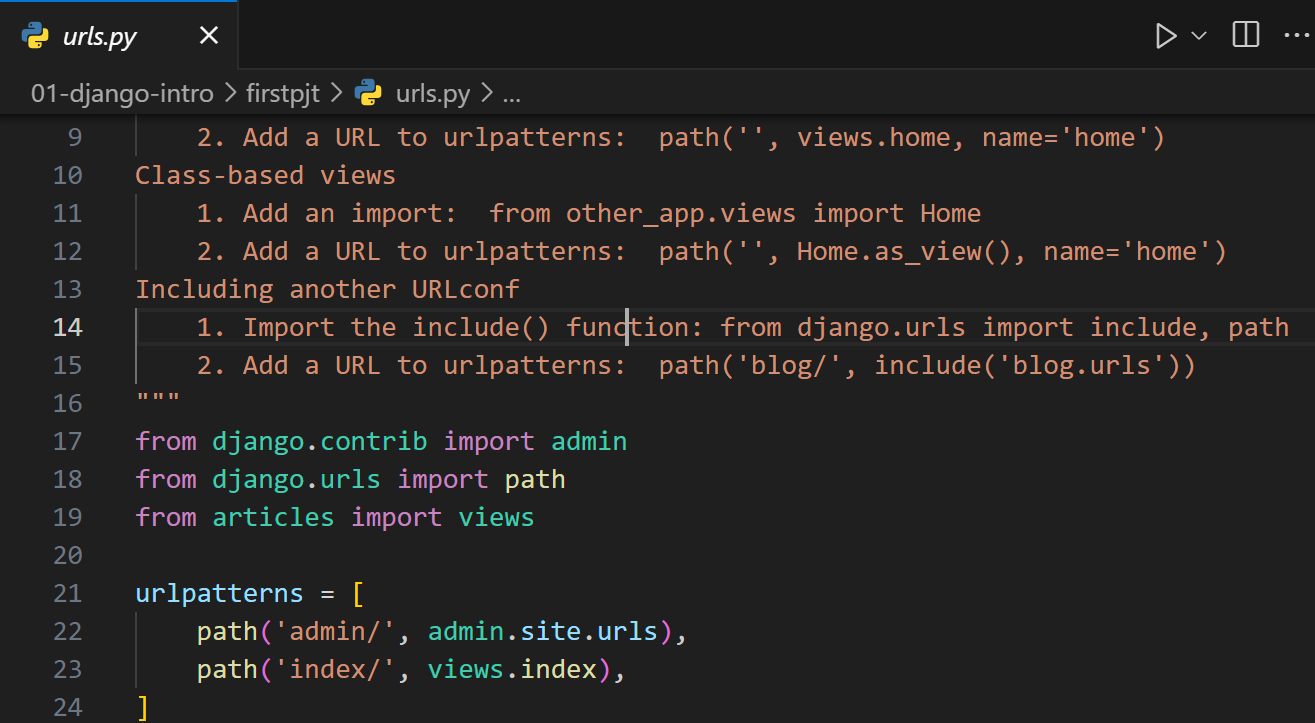Click the Split Editor icon

pos(1246,35)
